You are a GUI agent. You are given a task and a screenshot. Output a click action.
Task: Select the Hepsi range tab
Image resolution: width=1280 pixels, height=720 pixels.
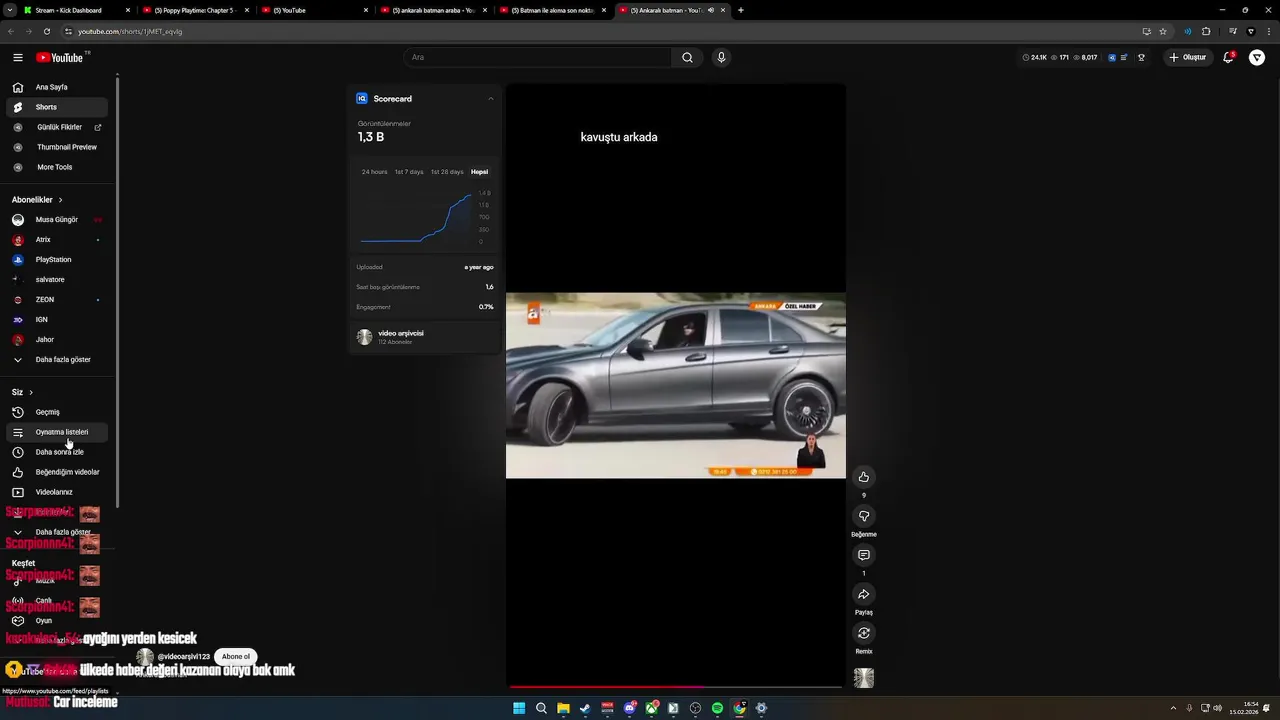click(480, 172)
